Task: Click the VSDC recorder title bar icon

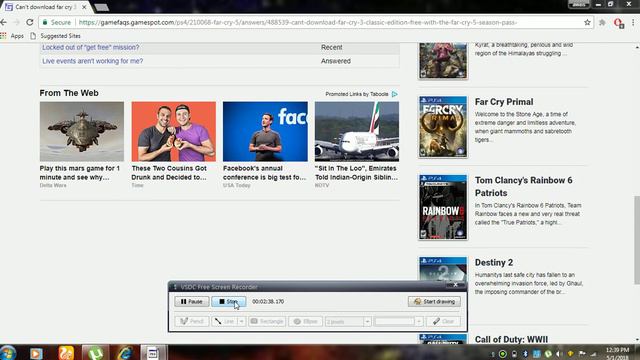Action: coord(175,287)
